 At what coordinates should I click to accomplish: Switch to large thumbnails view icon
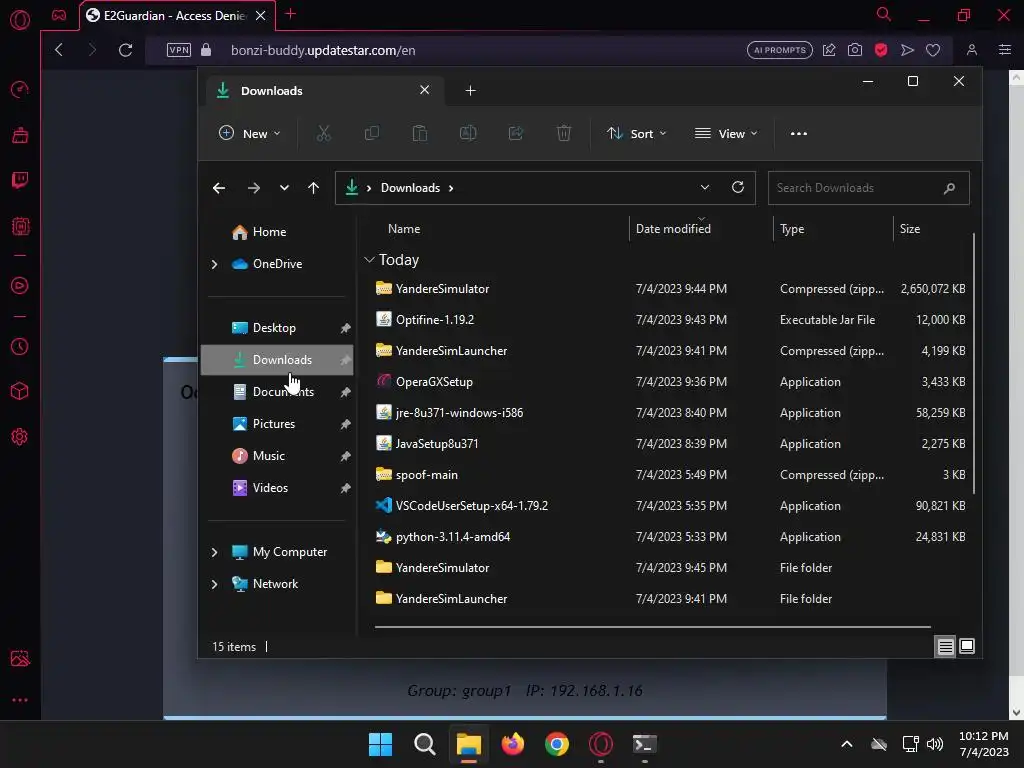tap(967, 647)
